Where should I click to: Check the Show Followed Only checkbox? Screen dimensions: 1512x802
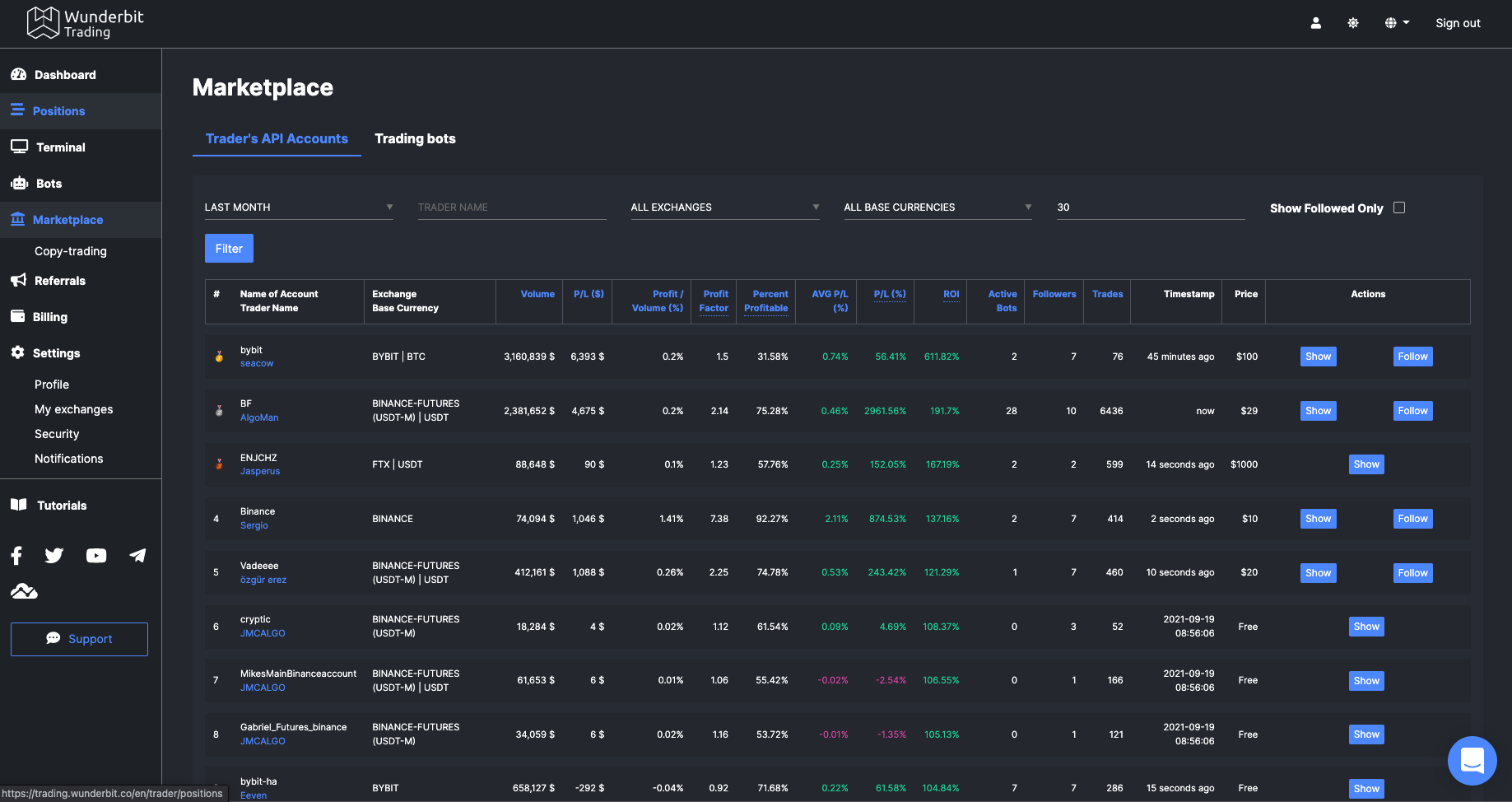[1399, 207]
